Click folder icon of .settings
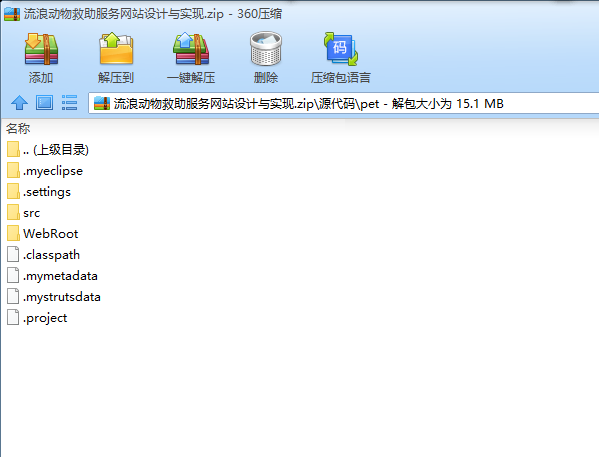Viewport: 599px width, 457px height. pyautogui.click(x=13, y=191)
